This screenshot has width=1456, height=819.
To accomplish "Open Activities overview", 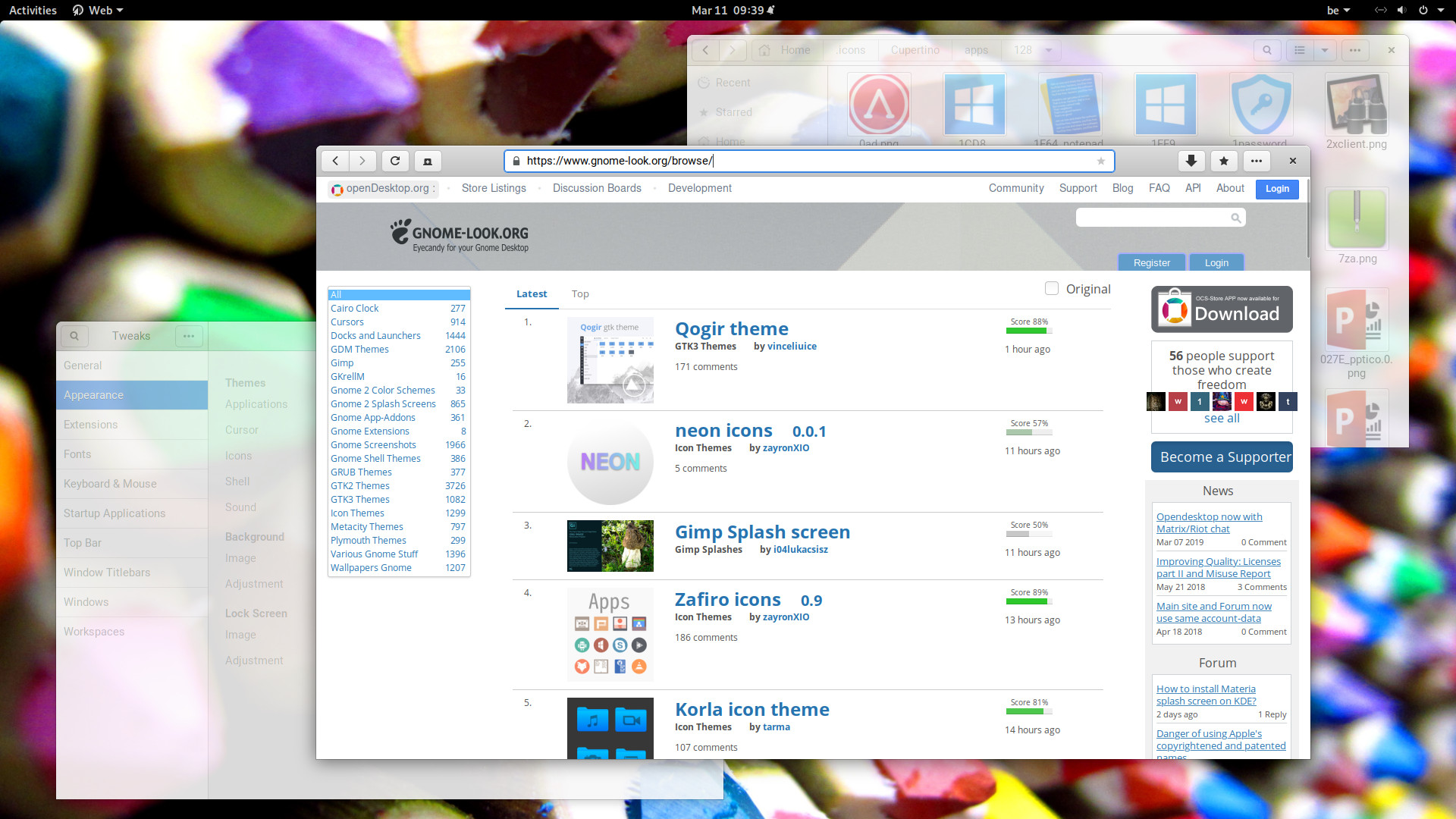I will coord(33,10).
